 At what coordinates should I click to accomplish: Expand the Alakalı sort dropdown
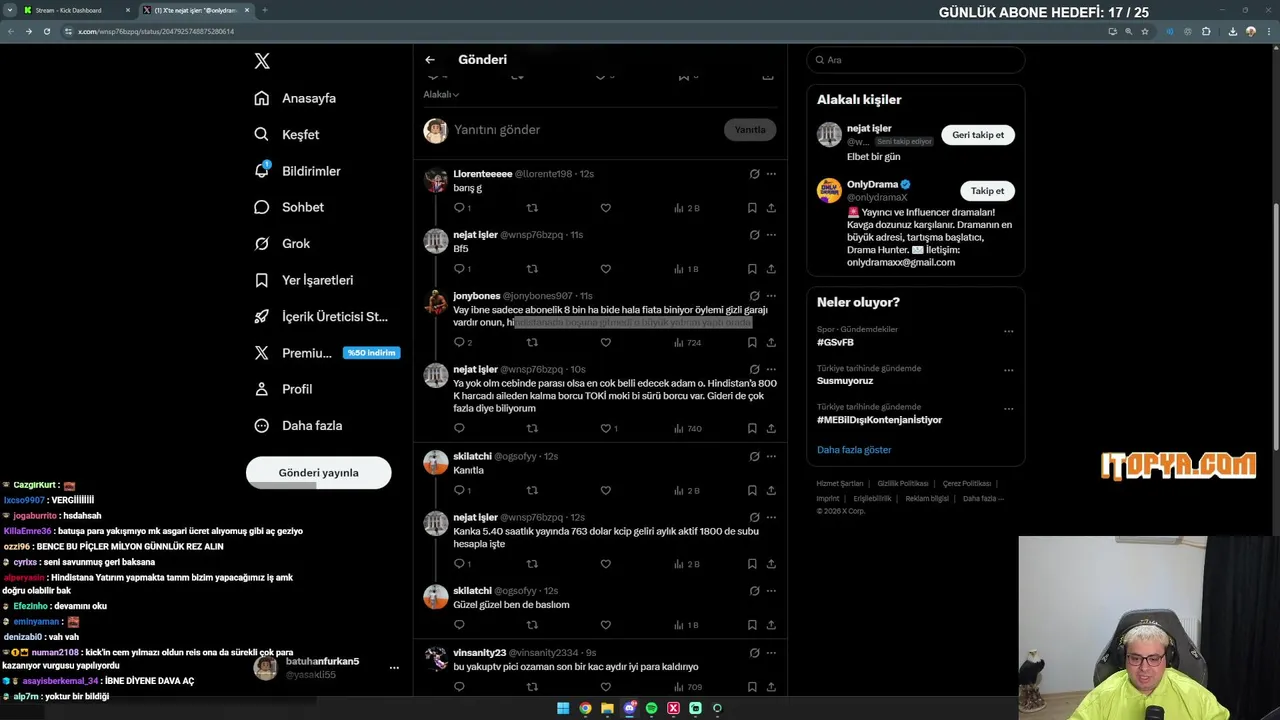tap(441, 94)
